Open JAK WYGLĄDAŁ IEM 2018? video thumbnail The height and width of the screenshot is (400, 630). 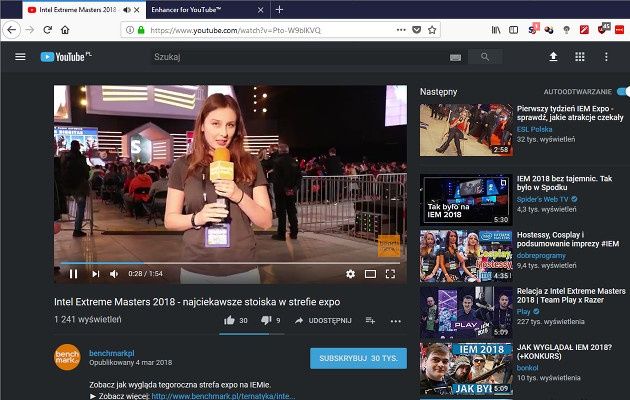[466, 369]
